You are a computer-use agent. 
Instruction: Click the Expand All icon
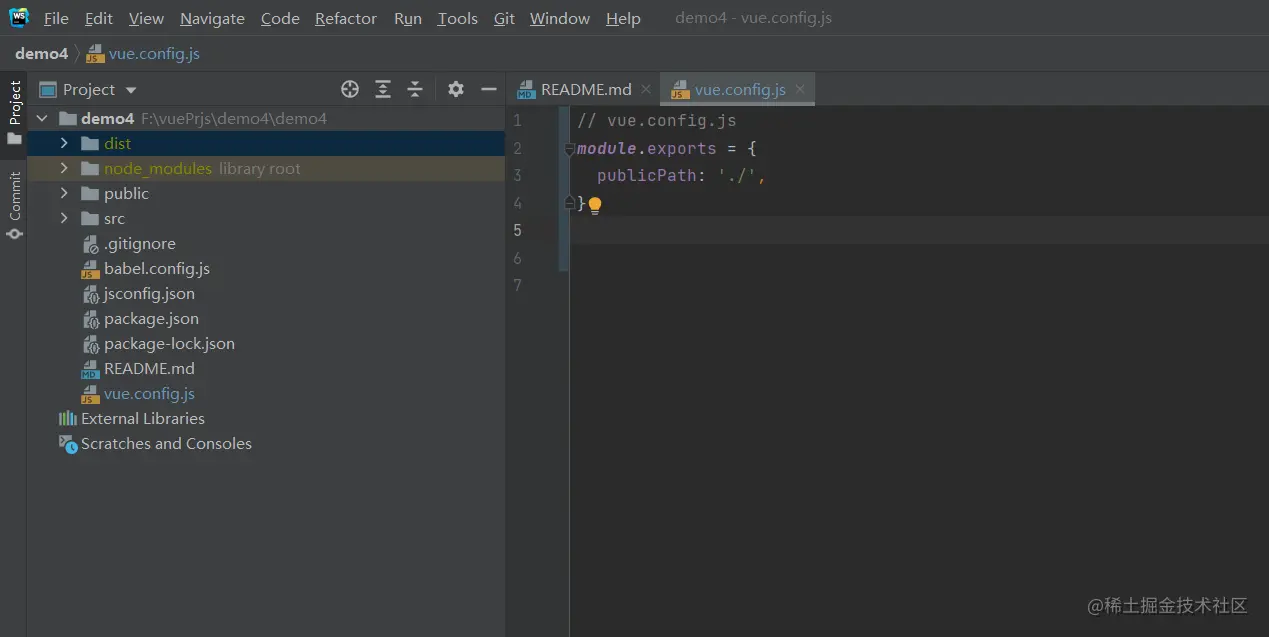pyautogui.click(x=383, y=89)
